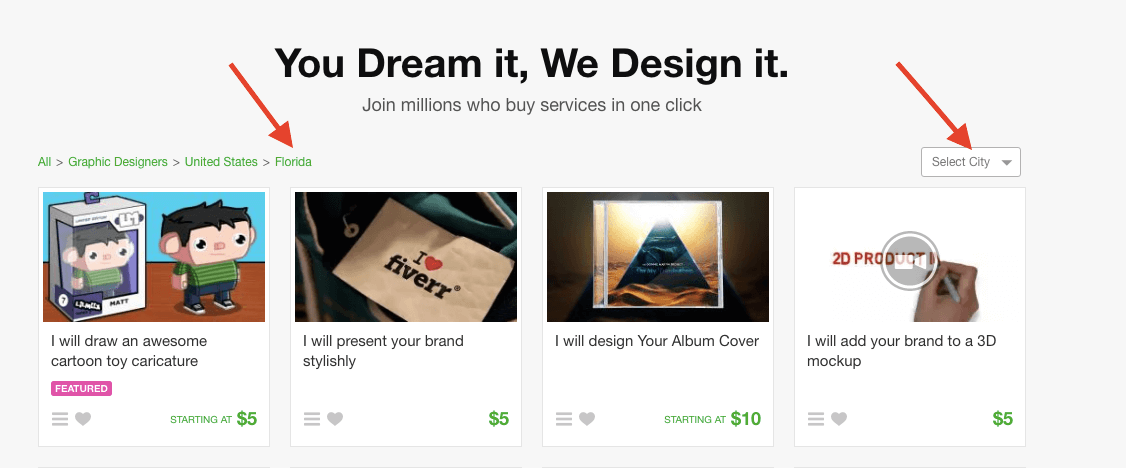This screenshot has width=1126, height=468.
Task: Heart the present your brand stylishly gig
Action: pyautogui.click(x=335, y=419)
